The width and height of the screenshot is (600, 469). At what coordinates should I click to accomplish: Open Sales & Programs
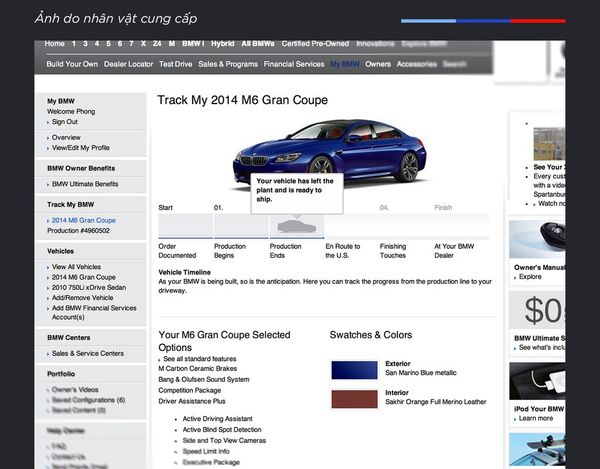[228, 64]
